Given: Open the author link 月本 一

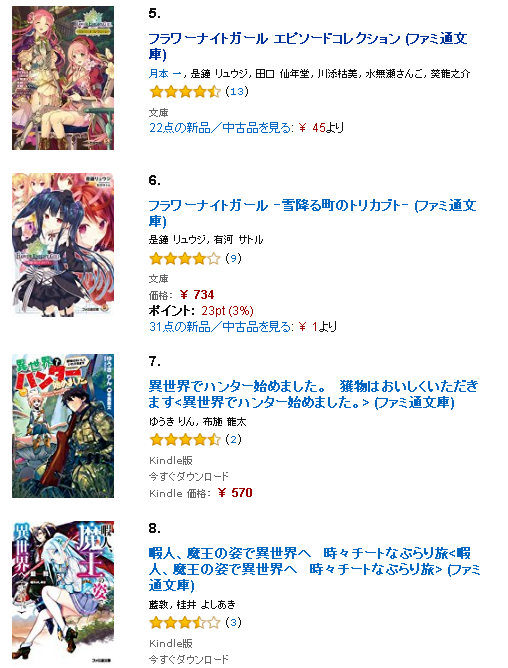Looking at the screenshot, I should [x=165, y=74].
